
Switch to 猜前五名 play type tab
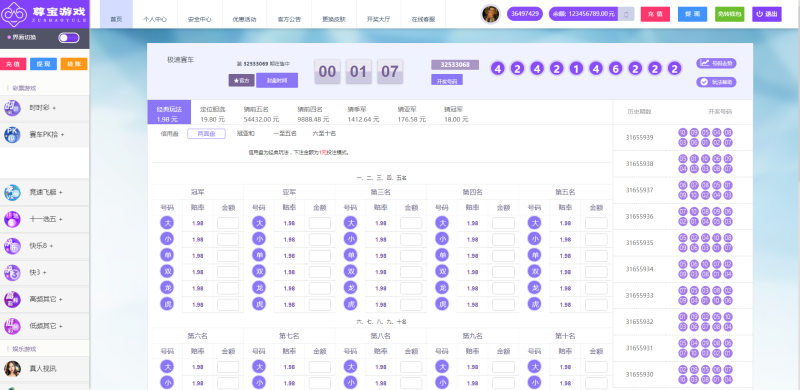coord(261,114)
